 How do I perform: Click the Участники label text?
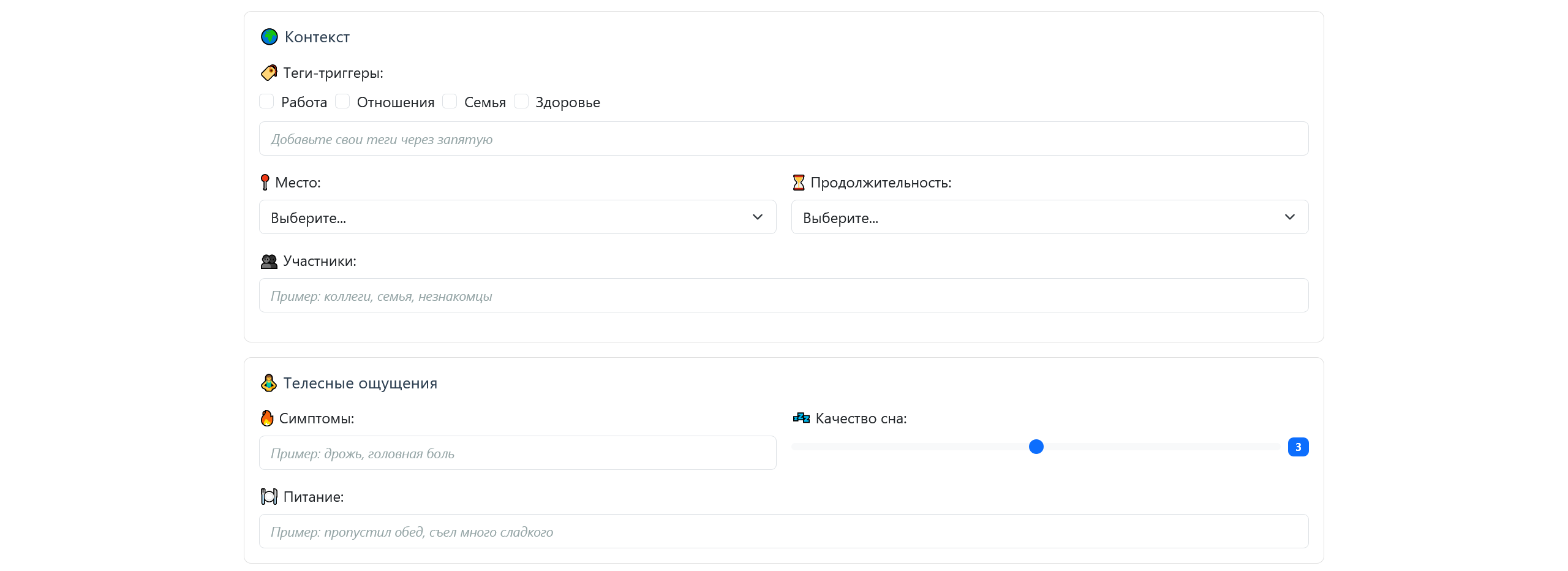[x=320, y=261]
